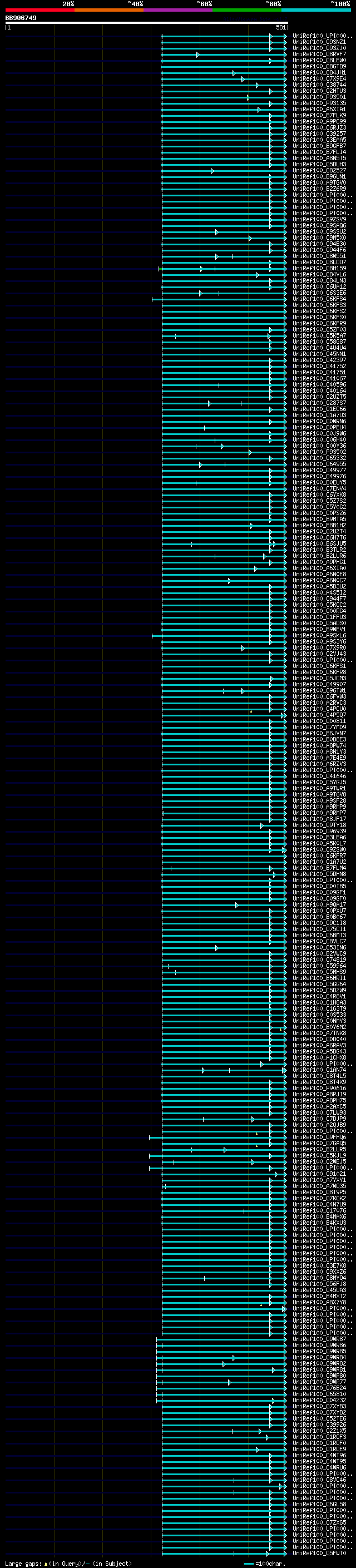Screen dimensions: 356x1568
Task: Click the UniRef100_Q38744 hit label
Action: 319,85
